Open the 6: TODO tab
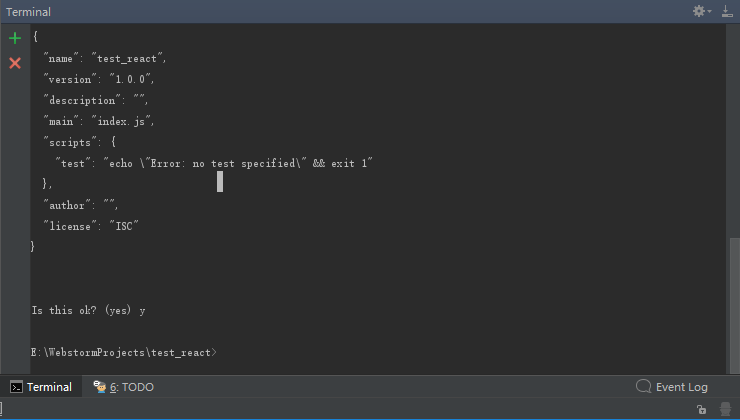Viewport: 740px width, 420px height. coord(131,387)
